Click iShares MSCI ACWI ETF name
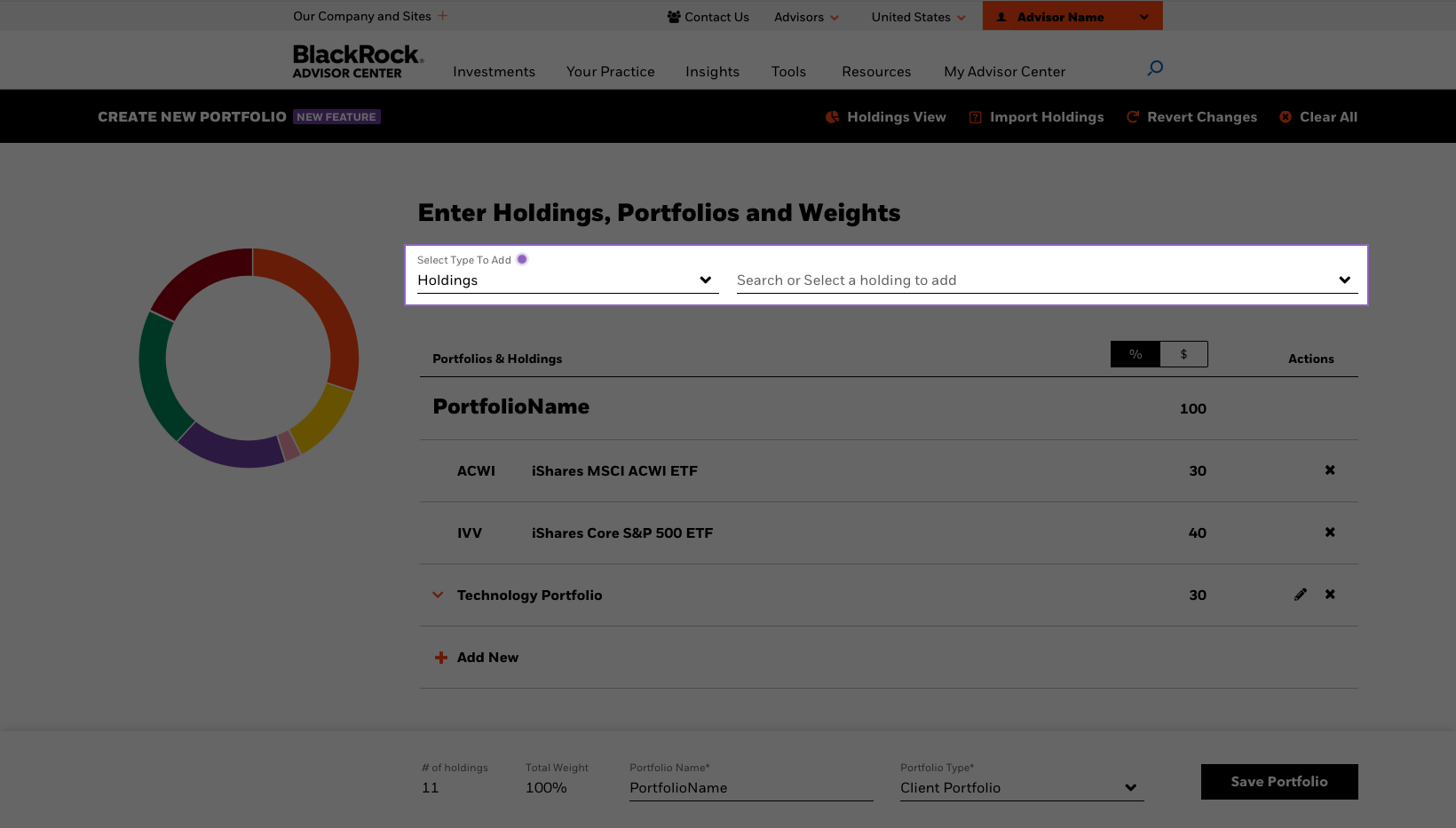 pos(614,471)
